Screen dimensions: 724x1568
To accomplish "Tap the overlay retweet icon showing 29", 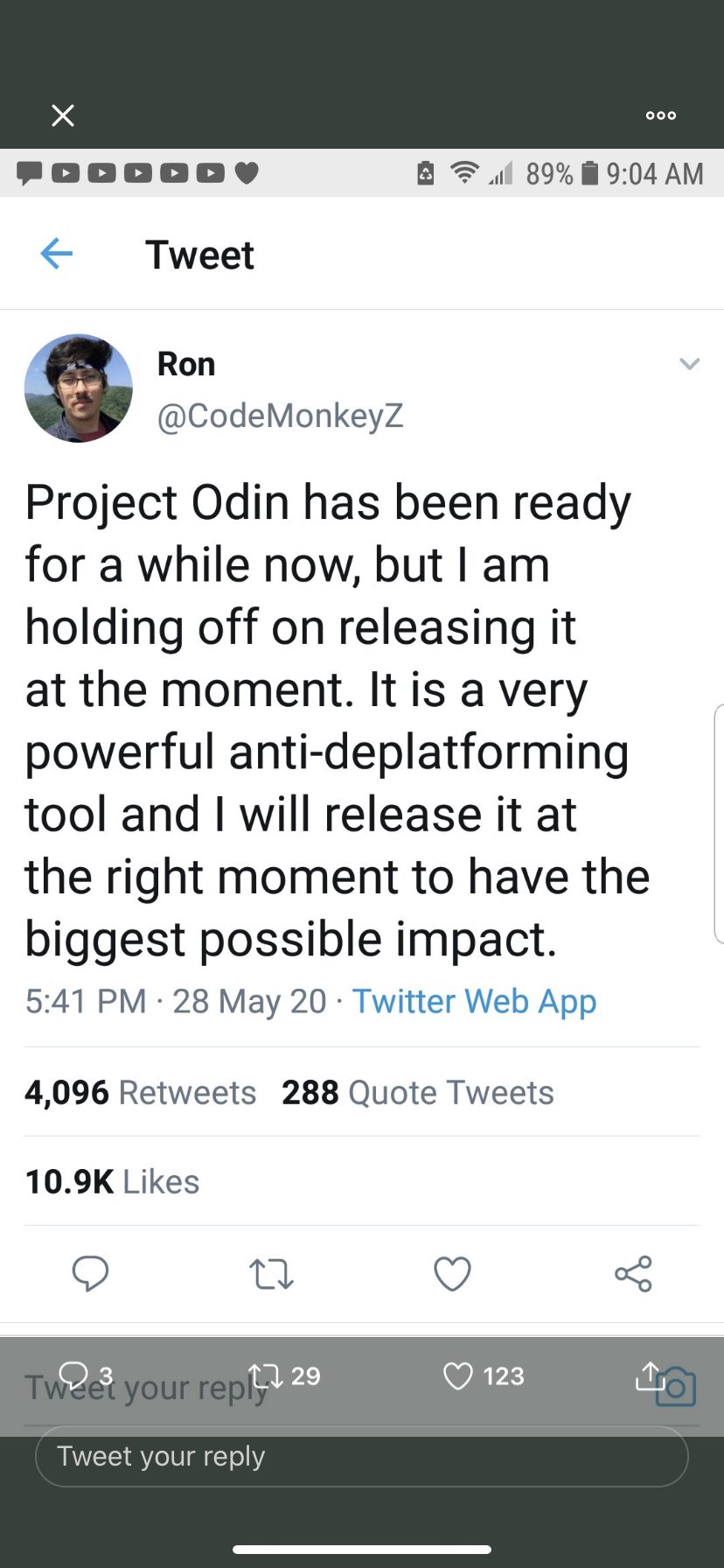I will pos(284,1375).
